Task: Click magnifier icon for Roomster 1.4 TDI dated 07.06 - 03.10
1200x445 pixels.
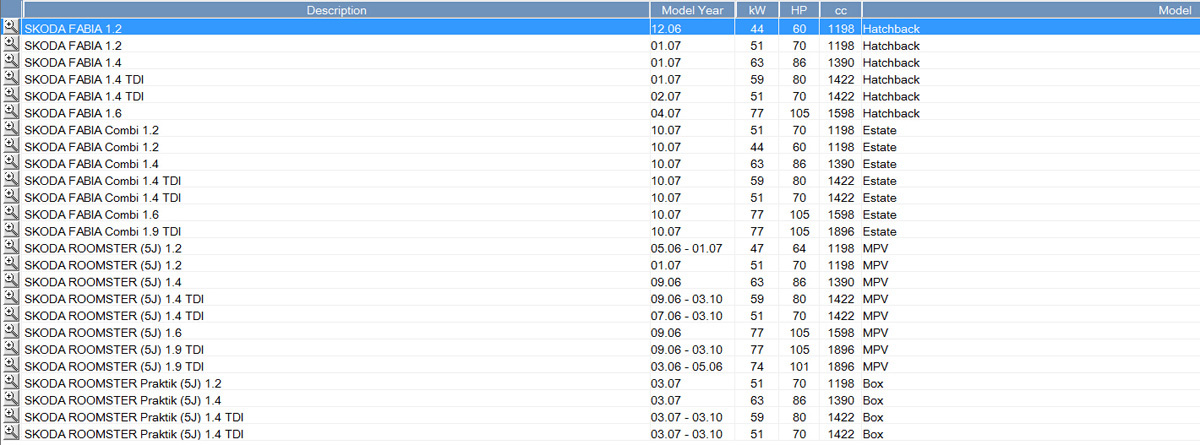Action: (x=10, y=315)
